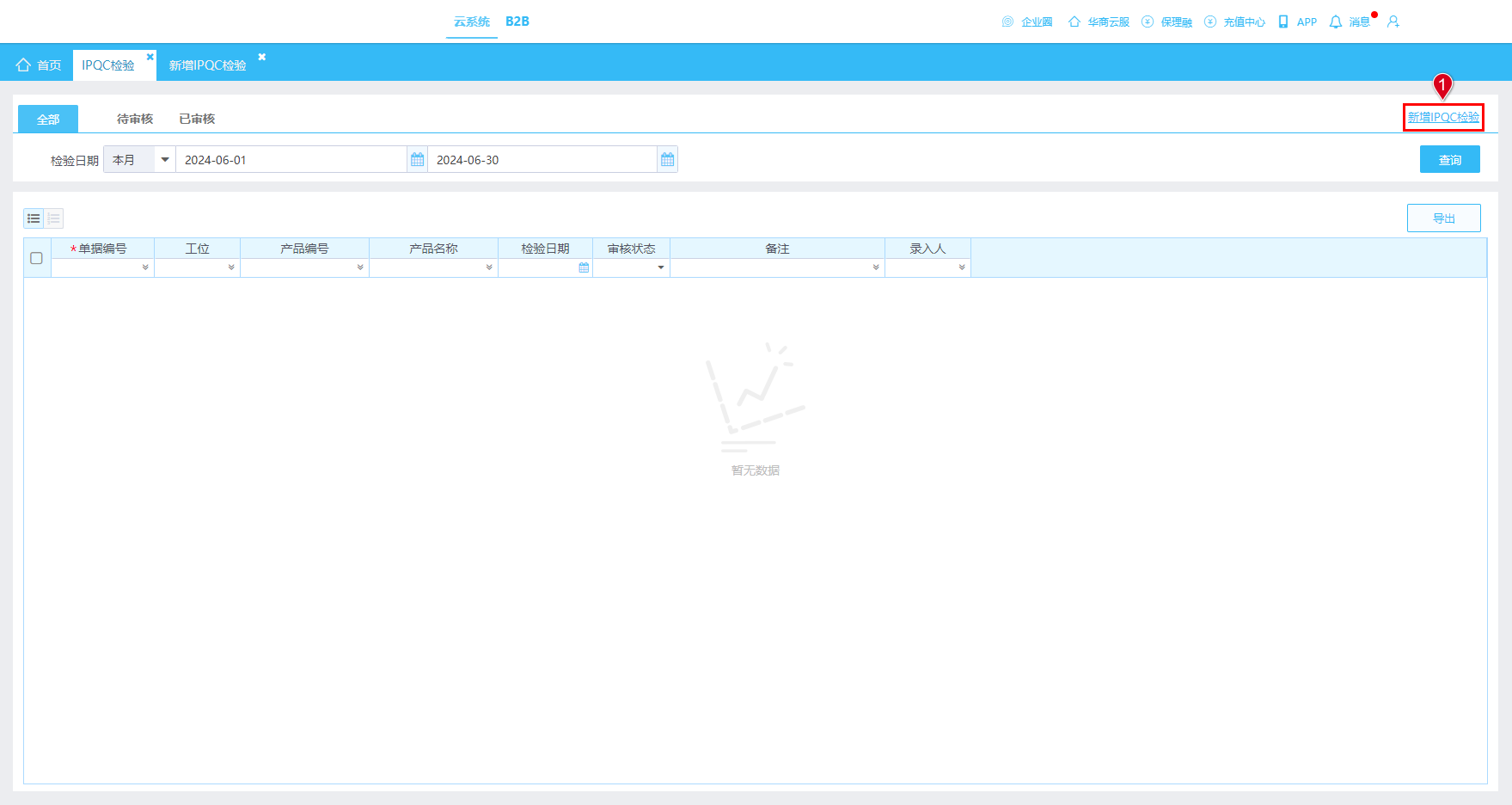Open notifications bell icon
1512x805 pixels.
click(1336, 22)
